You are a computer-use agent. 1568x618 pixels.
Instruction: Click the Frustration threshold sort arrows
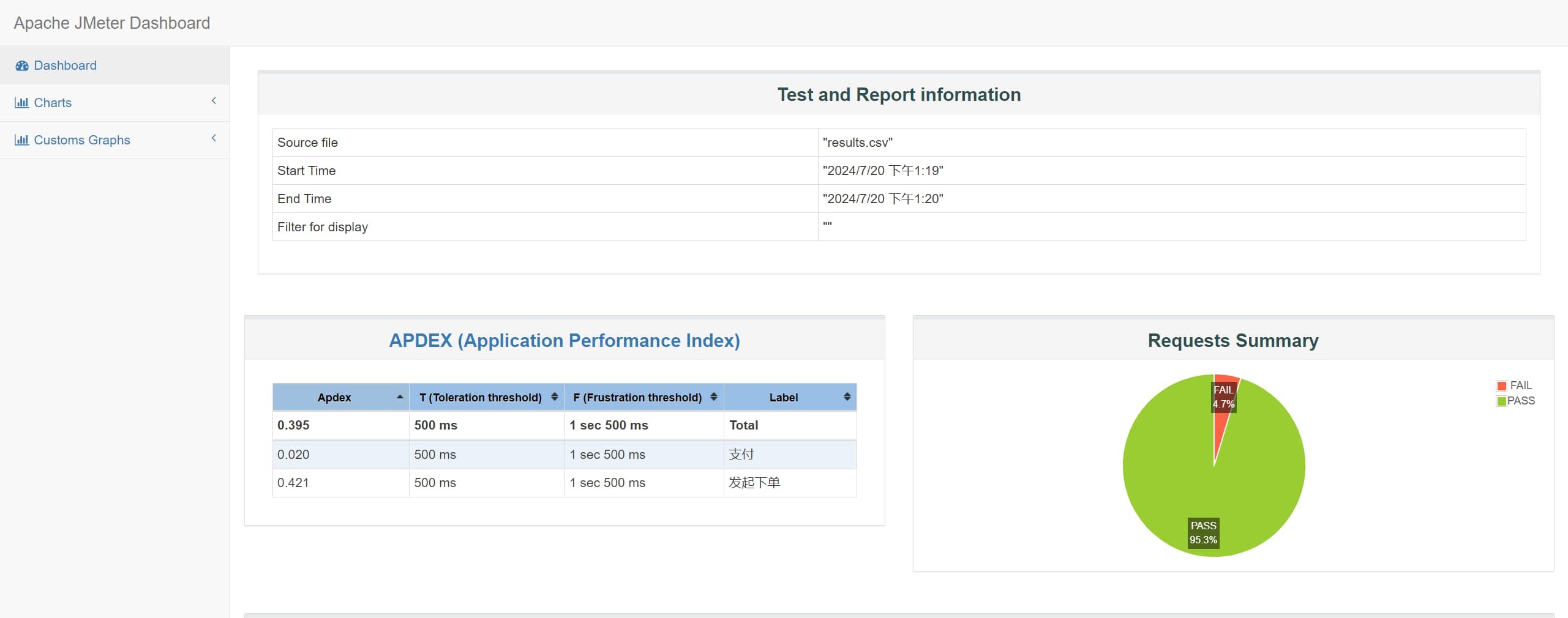click(x=713, y=397)
